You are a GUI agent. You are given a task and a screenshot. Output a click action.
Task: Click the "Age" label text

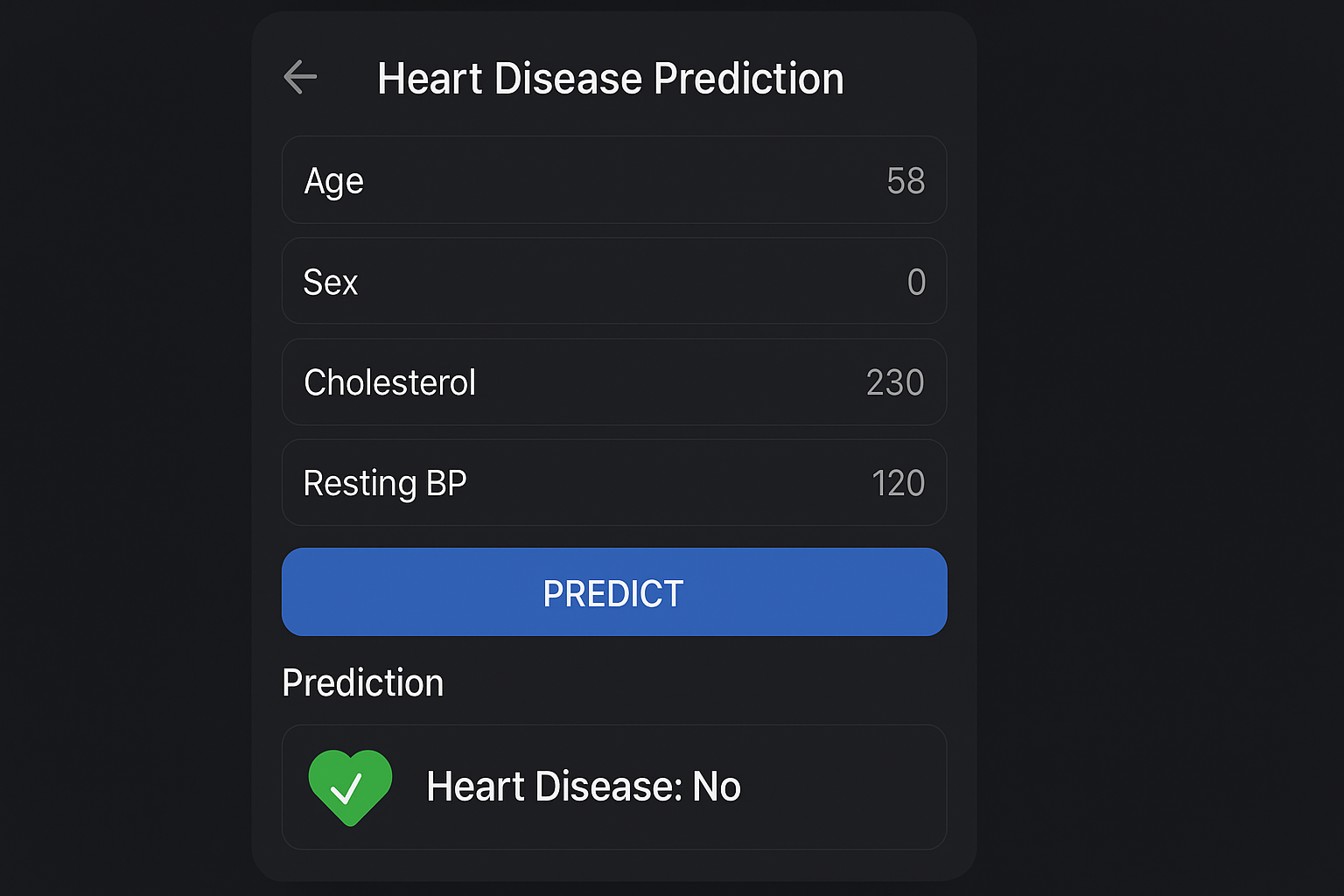coord(333,181)
